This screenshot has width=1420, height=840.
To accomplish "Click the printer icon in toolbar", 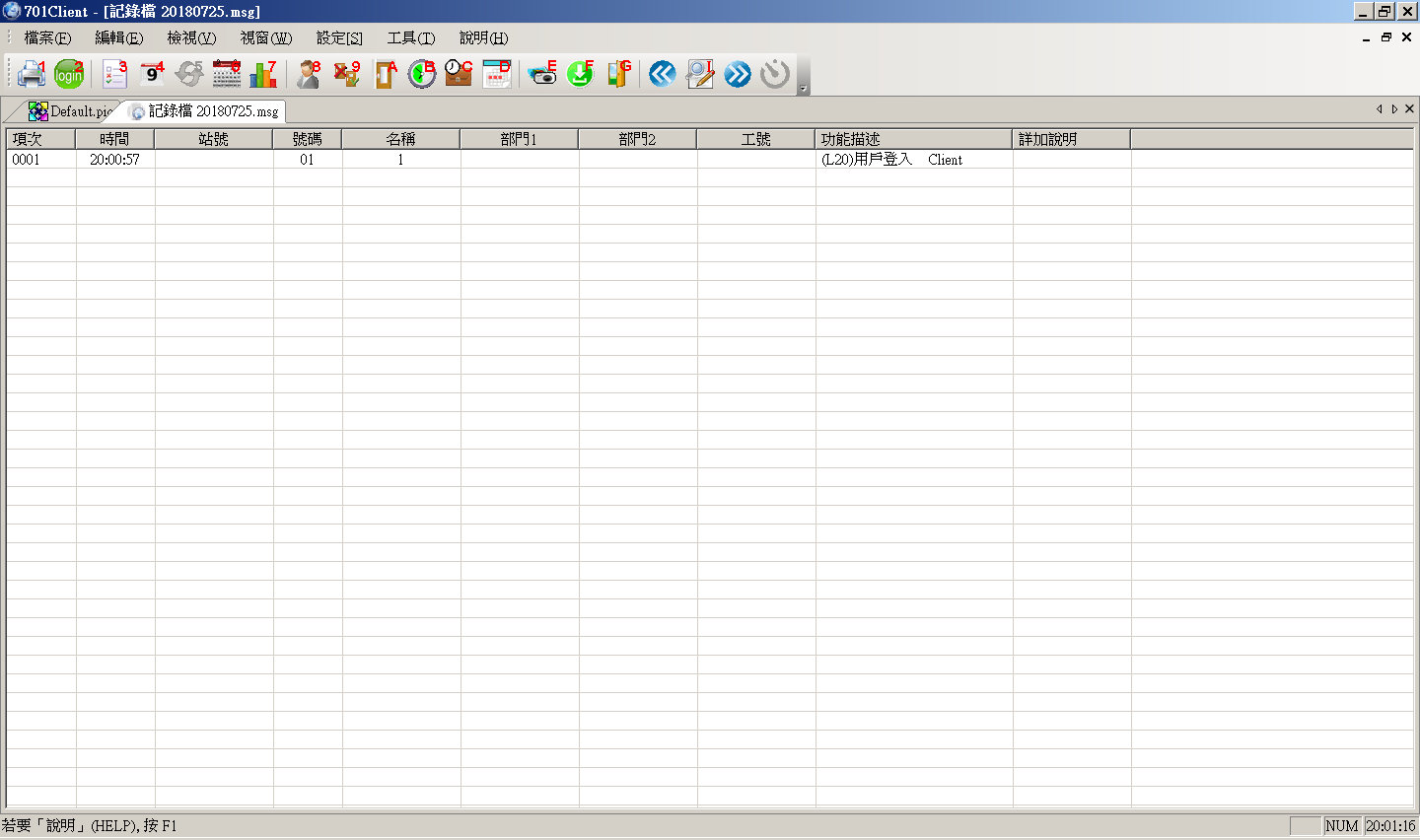I will (31, 74).
